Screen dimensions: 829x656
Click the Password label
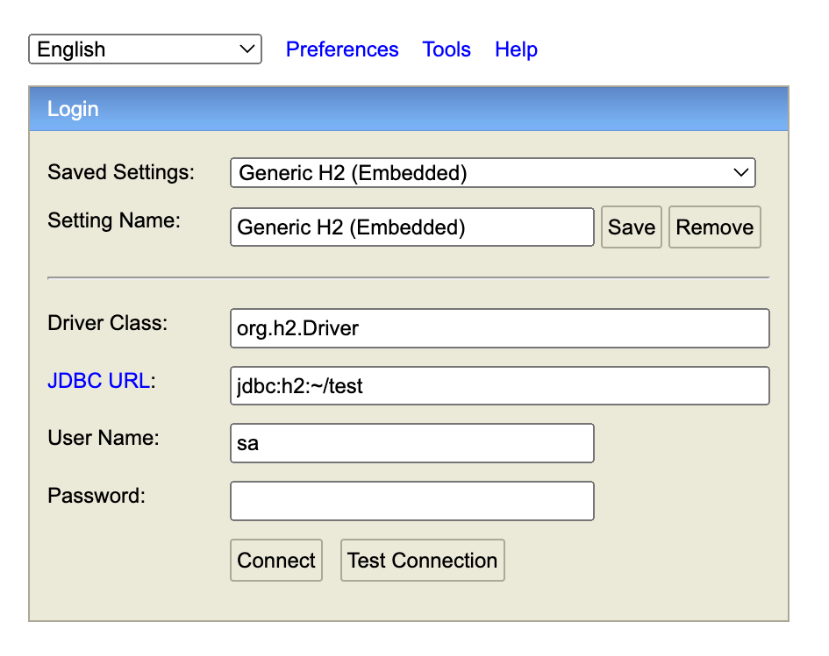click(96, 495)
